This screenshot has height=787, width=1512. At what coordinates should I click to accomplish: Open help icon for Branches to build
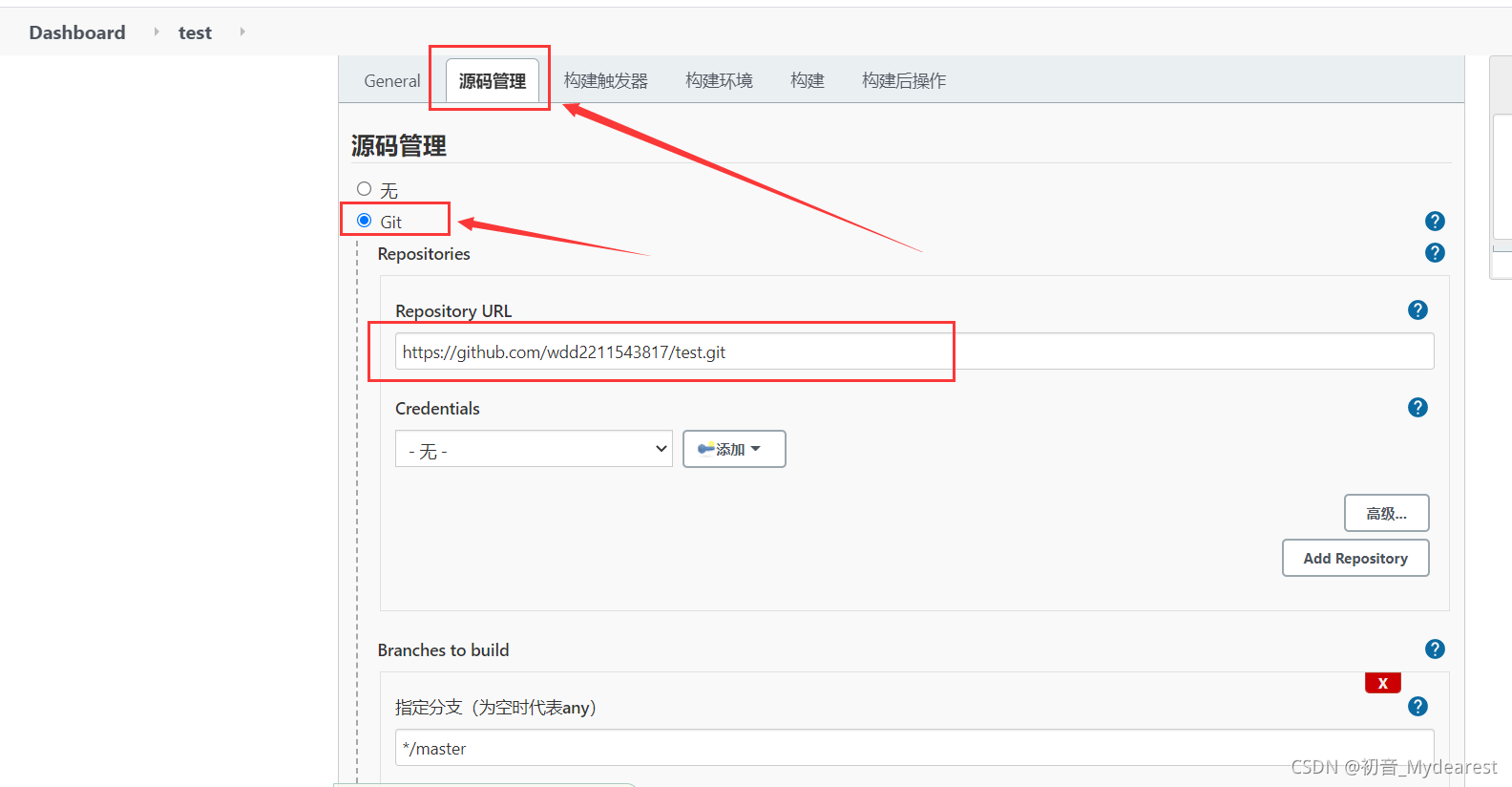pos(1435,649)
